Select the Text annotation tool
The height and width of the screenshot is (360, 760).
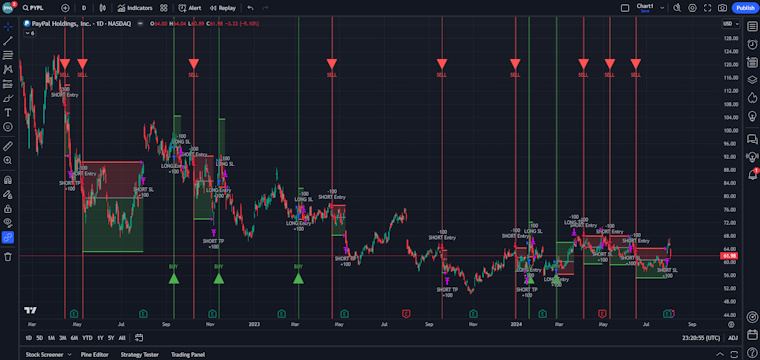(8, 112)
